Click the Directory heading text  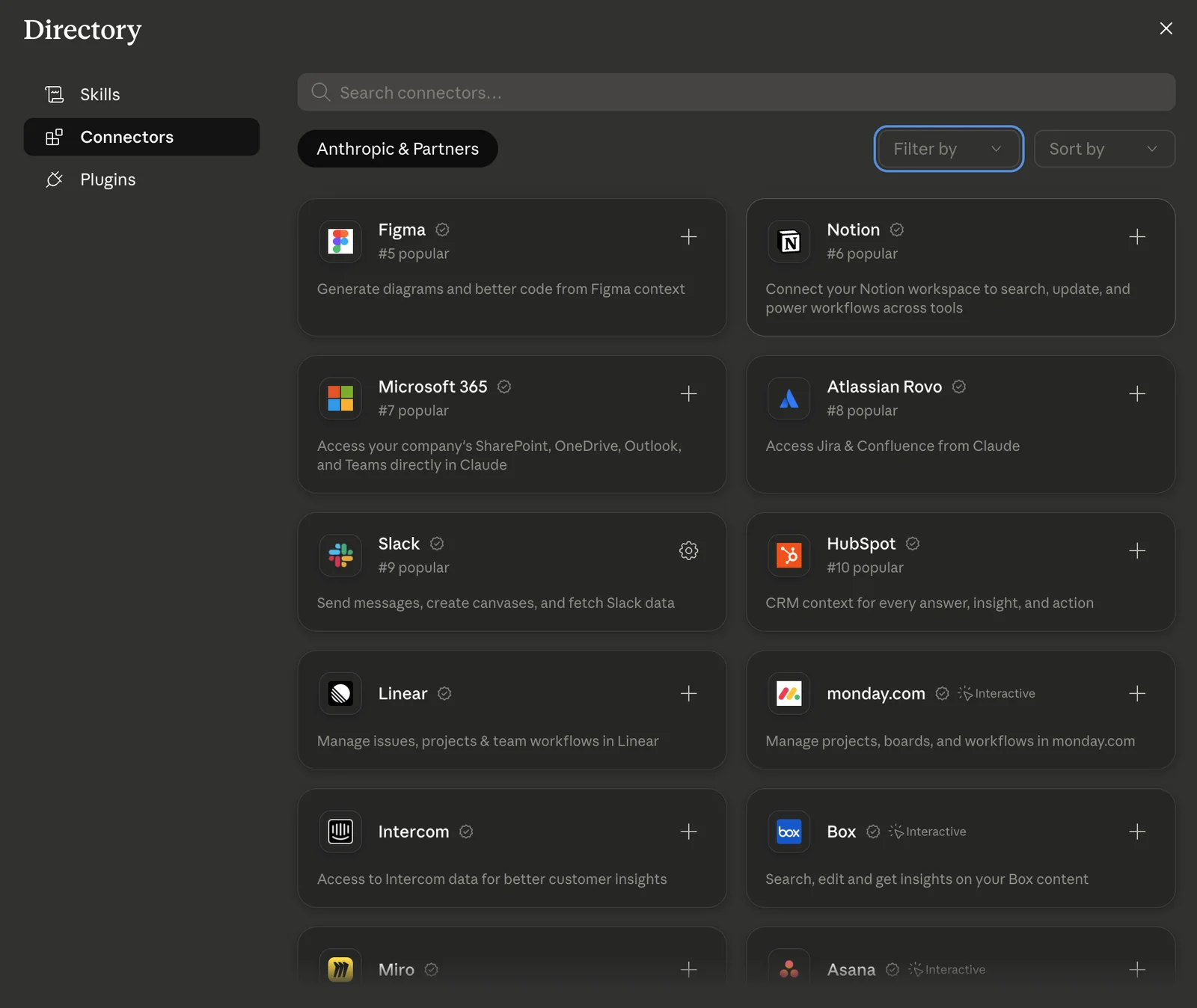(82, 30)
